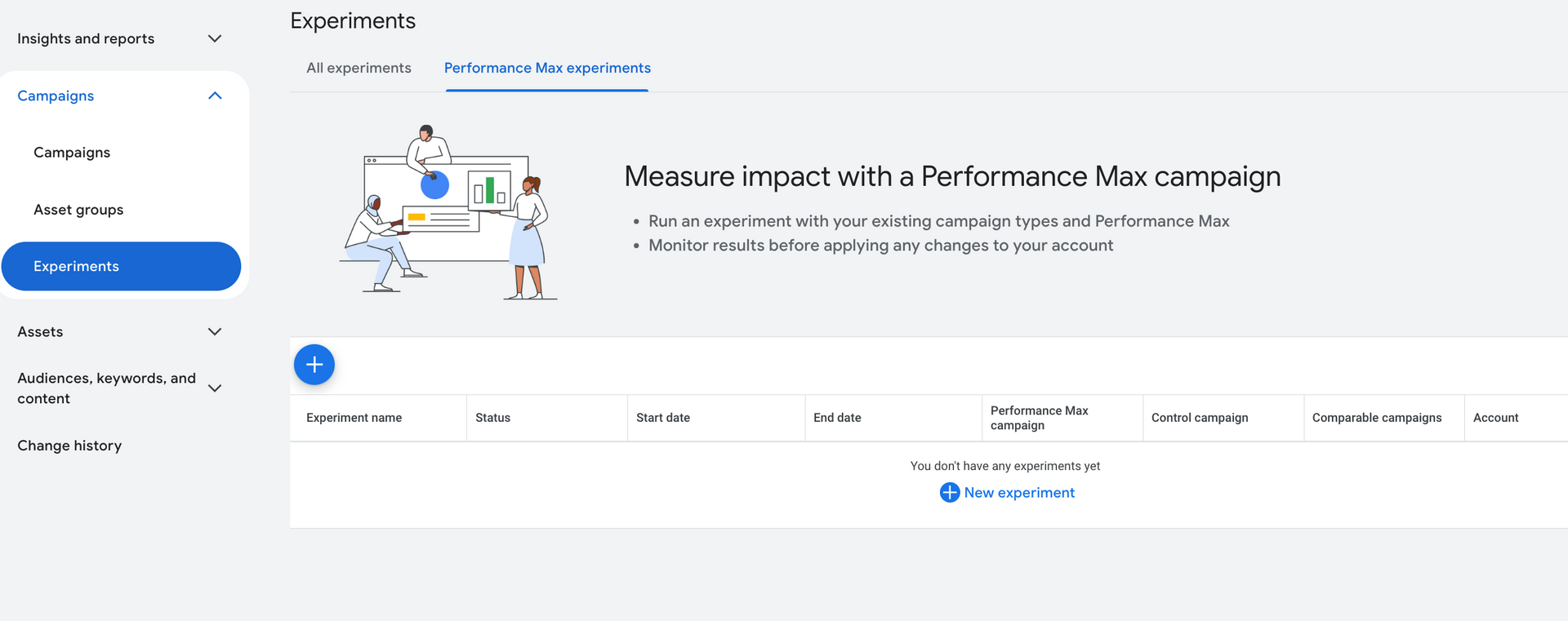The width and height of the screenshot is (1568, 621).
Task: Open Change history page
Action: tap(69, 446)
